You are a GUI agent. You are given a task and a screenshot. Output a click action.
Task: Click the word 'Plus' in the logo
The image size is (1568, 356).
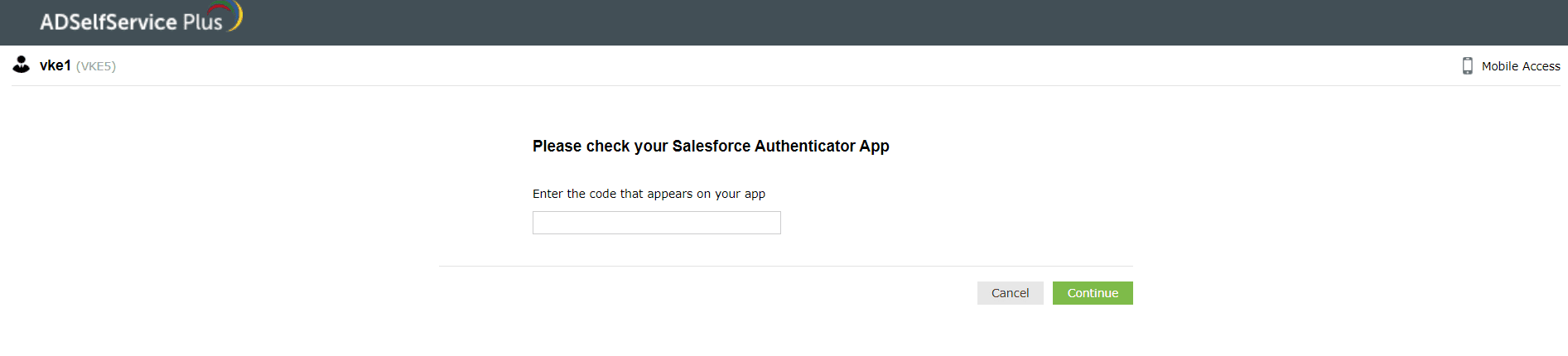(203, 22)
